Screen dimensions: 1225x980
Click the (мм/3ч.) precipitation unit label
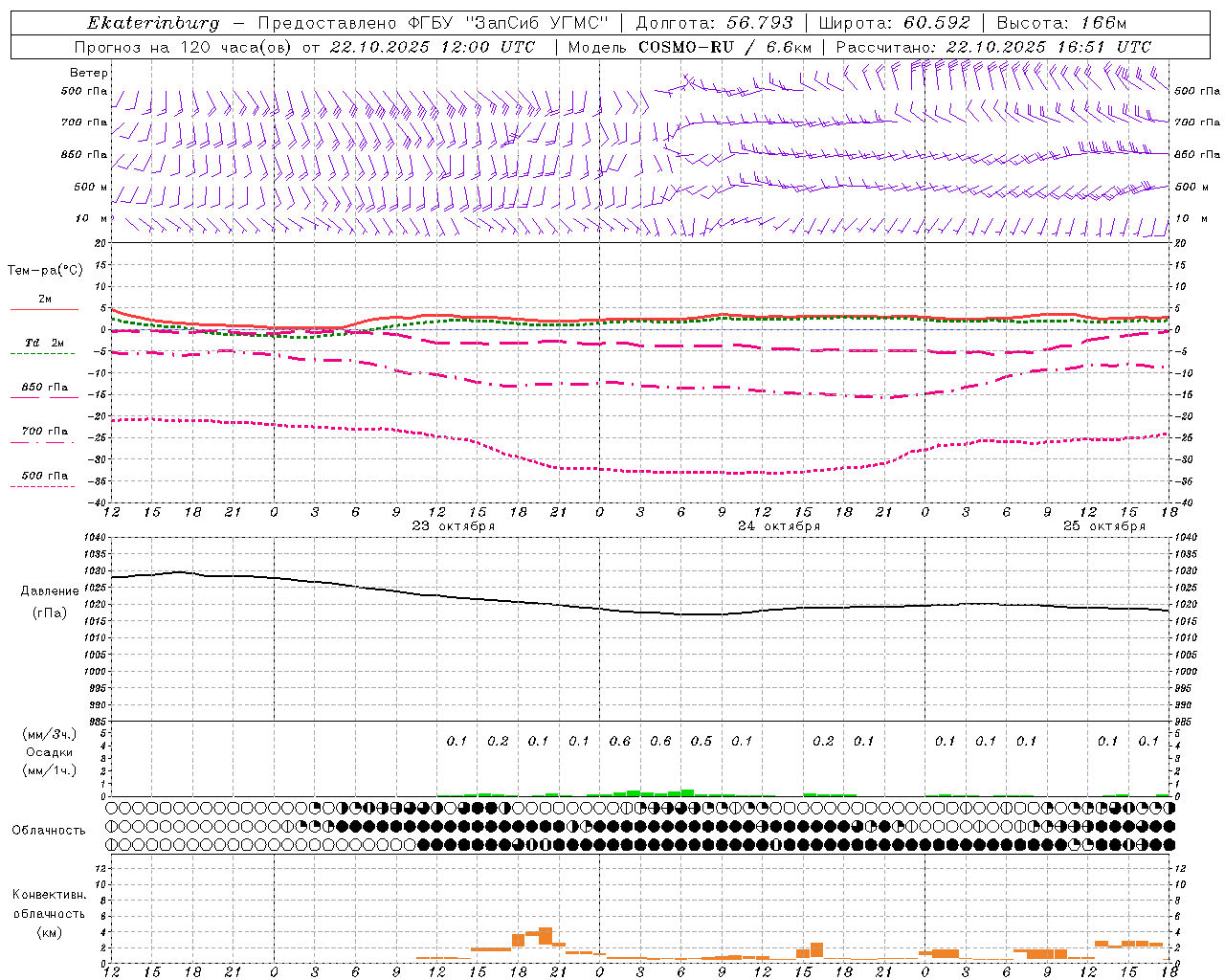[x=50, y=734]
